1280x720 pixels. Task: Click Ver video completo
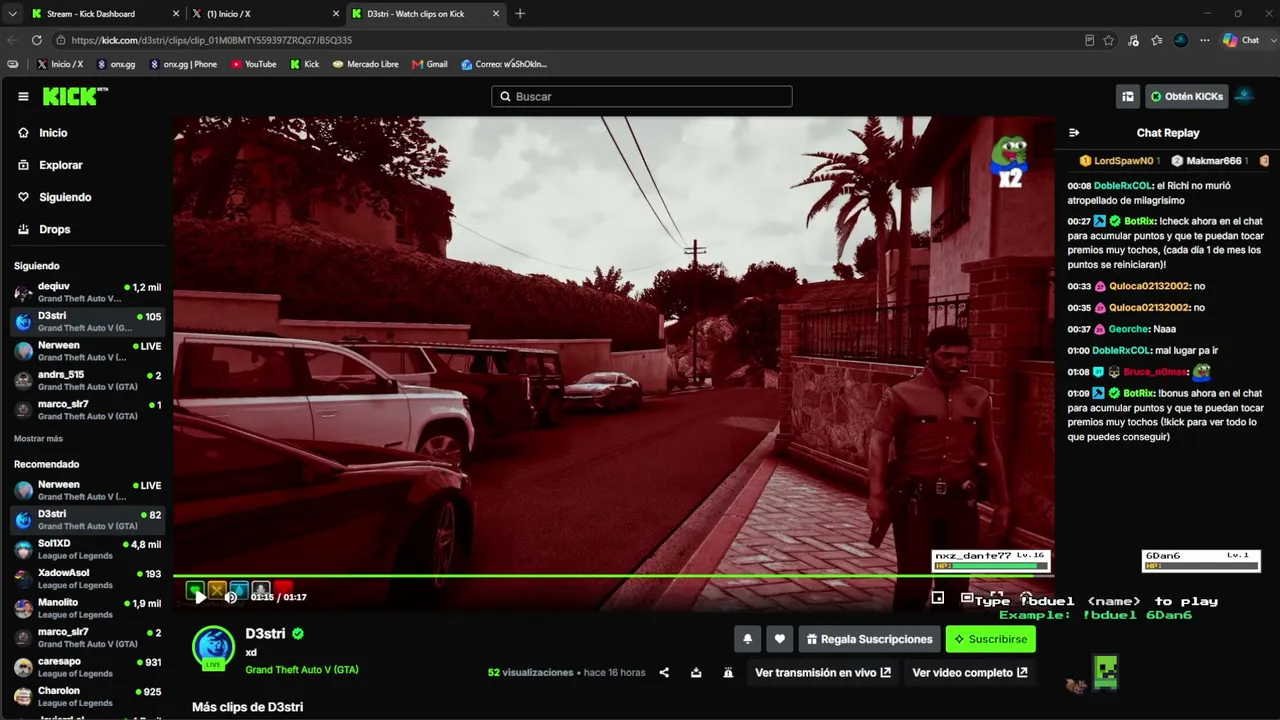[970, 673]
